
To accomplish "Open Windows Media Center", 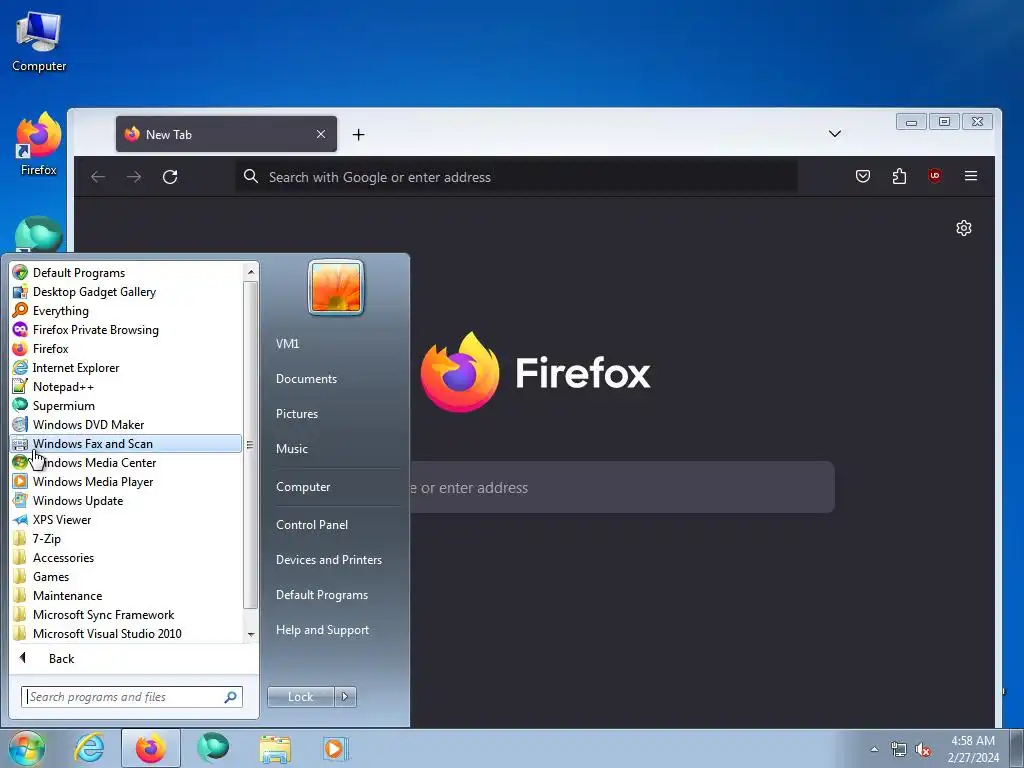I will 126,462.
